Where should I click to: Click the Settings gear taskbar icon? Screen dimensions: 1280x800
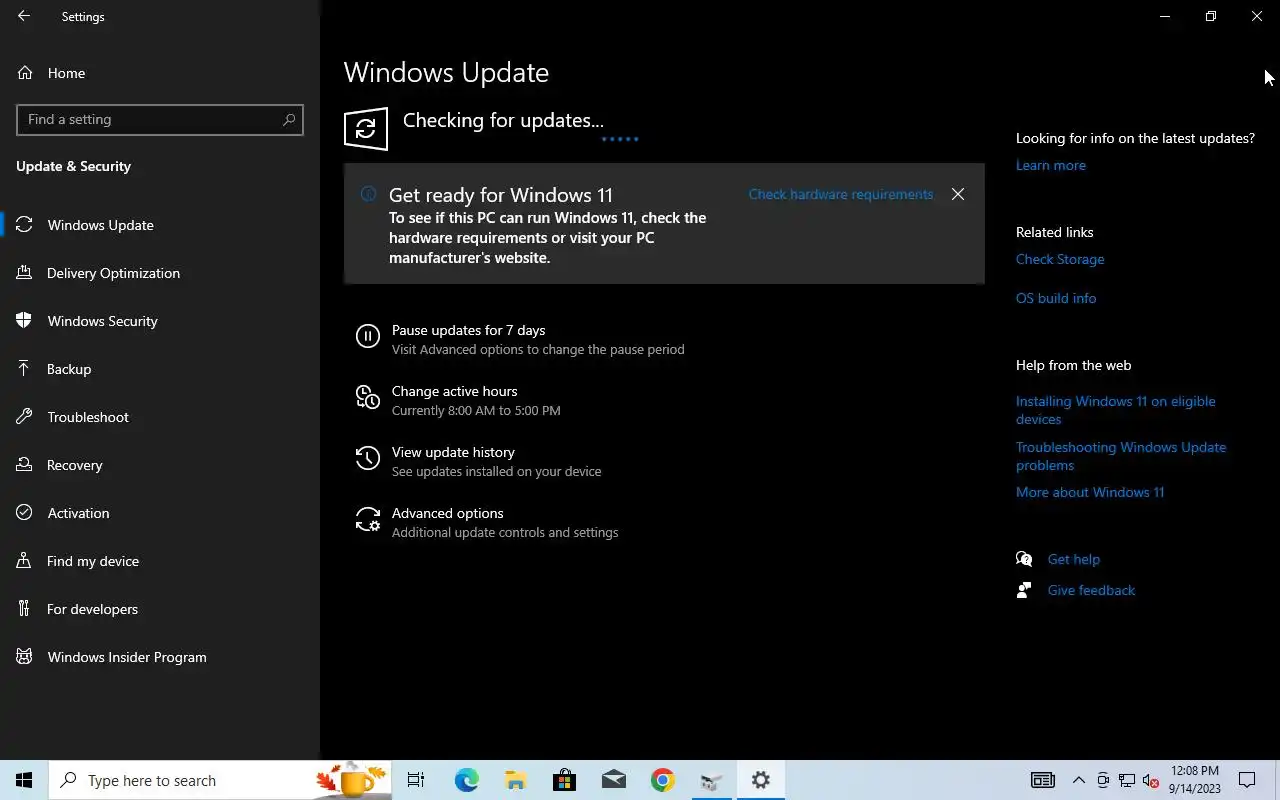click(x=761, y=780)
